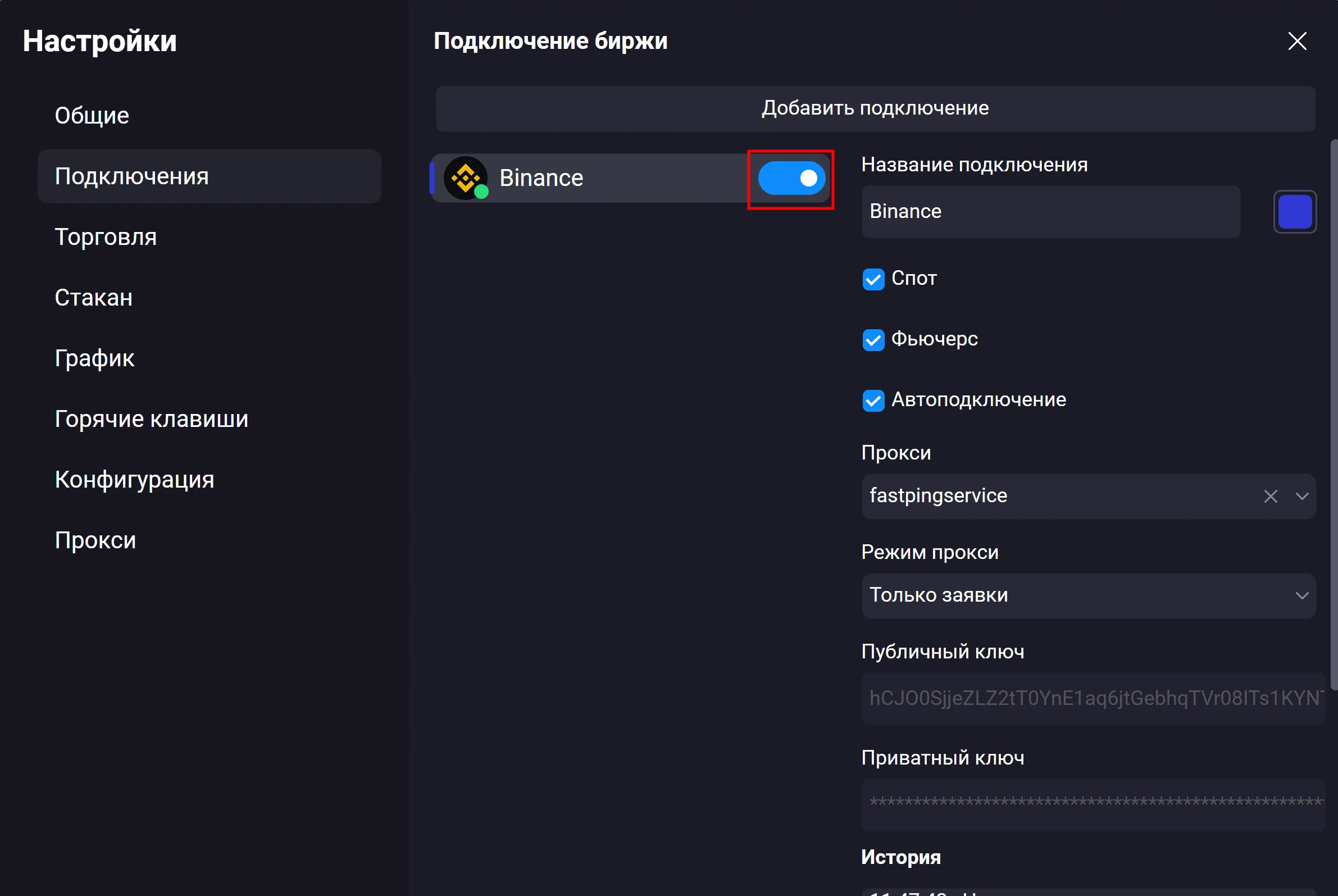
Task: Open the blue connection color swatch
Action: (x=1294, y=211)
